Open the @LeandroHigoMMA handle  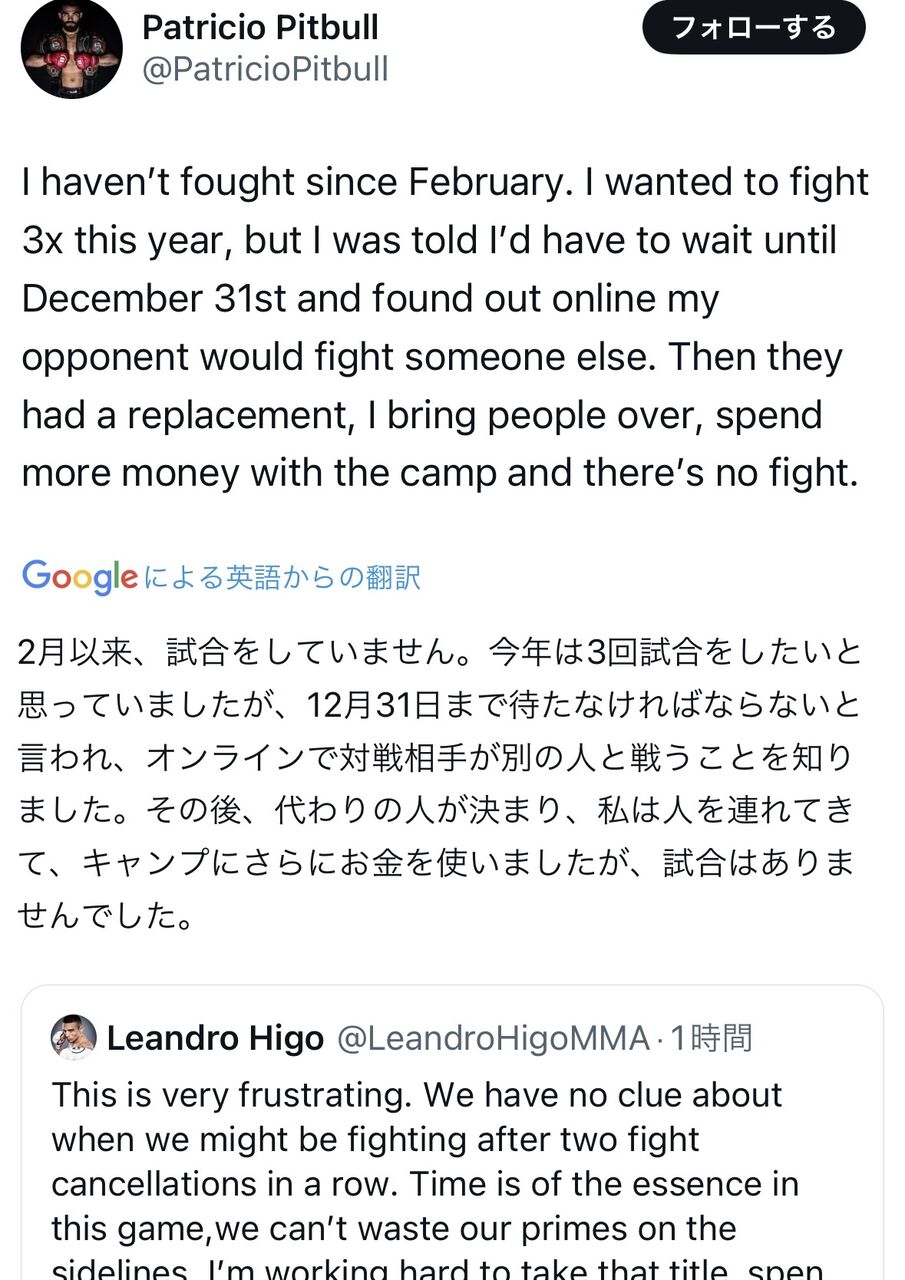coord(493,1039)
